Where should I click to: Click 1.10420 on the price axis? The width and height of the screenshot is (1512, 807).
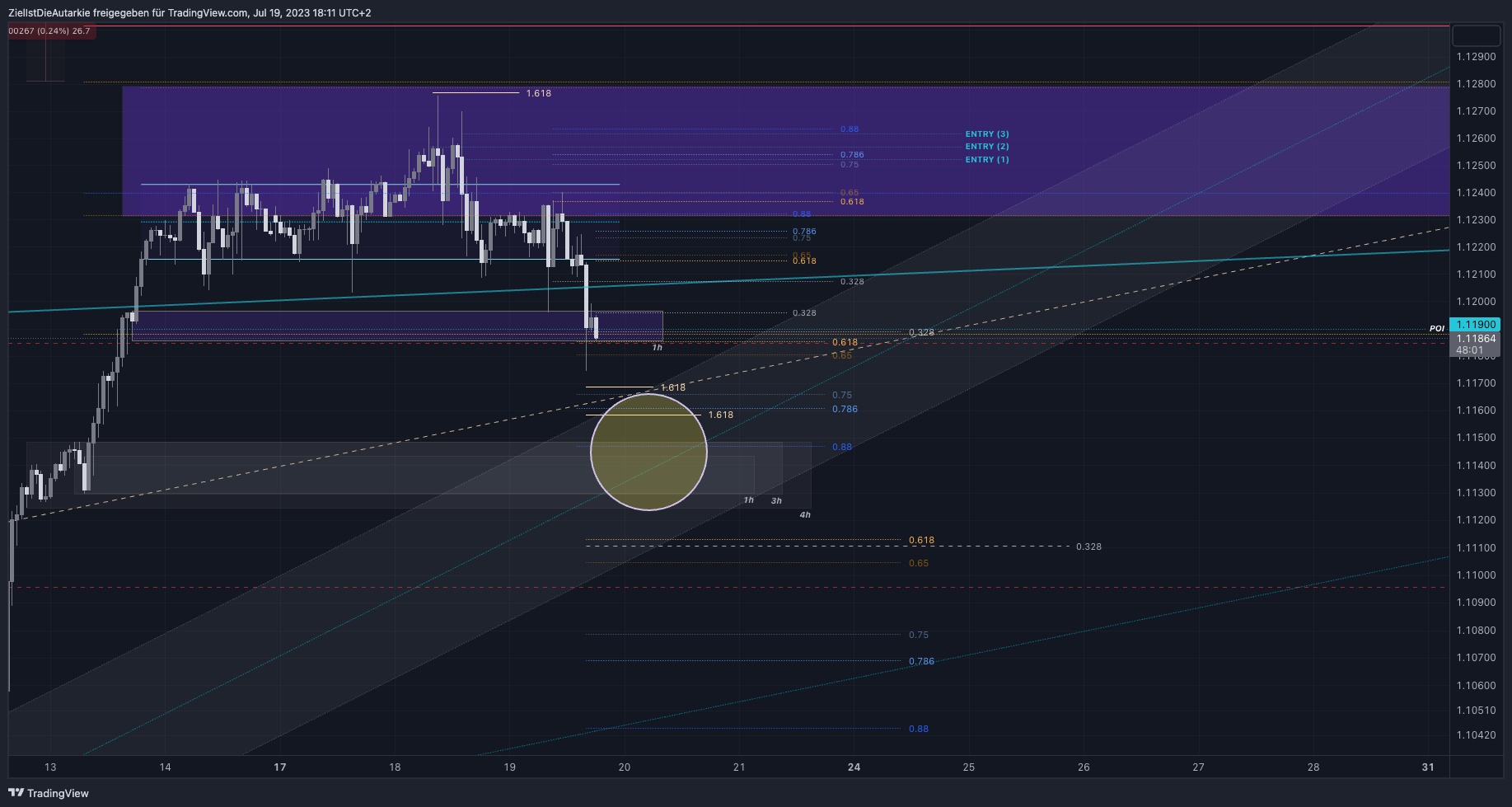[x=1476, y=735]
